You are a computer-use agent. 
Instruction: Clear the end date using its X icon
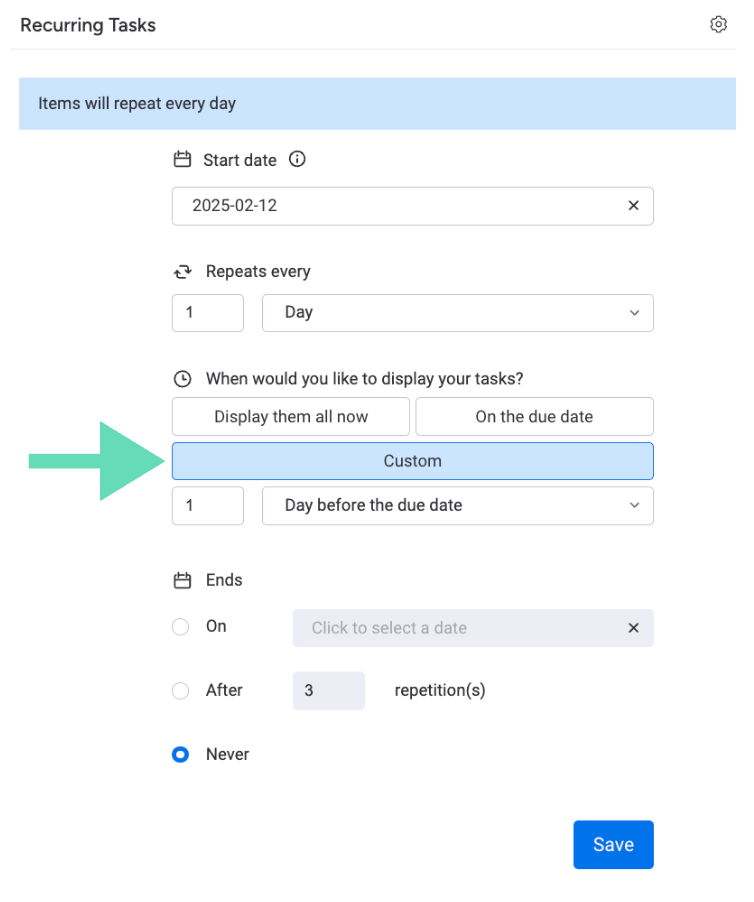tap(633, 627)
